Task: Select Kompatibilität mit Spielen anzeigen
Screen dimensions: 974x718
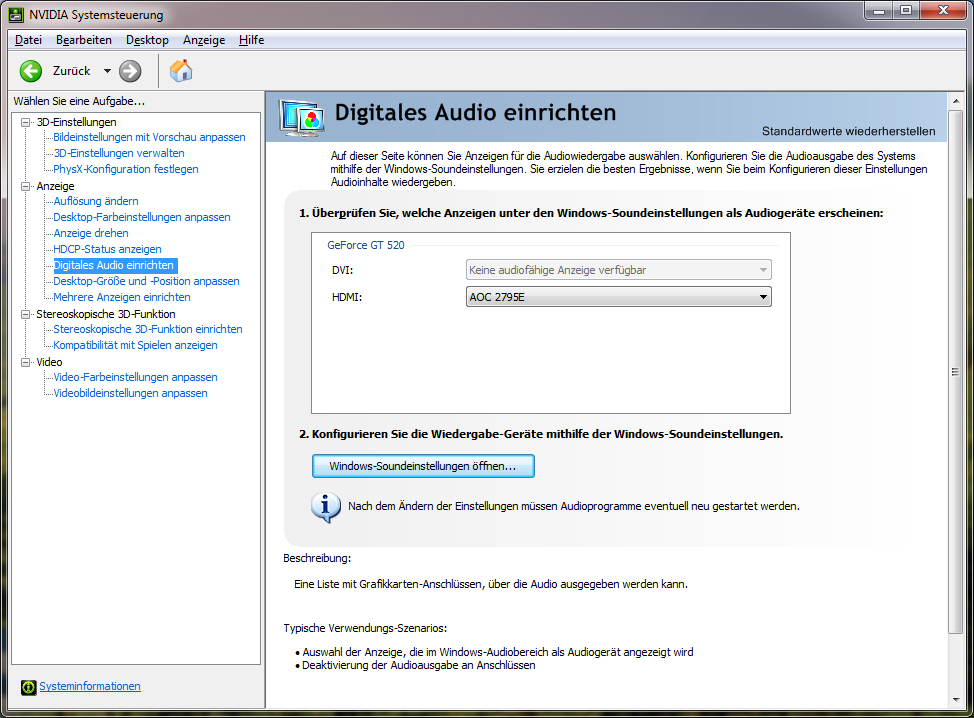Action: click(x=135, y=345)
